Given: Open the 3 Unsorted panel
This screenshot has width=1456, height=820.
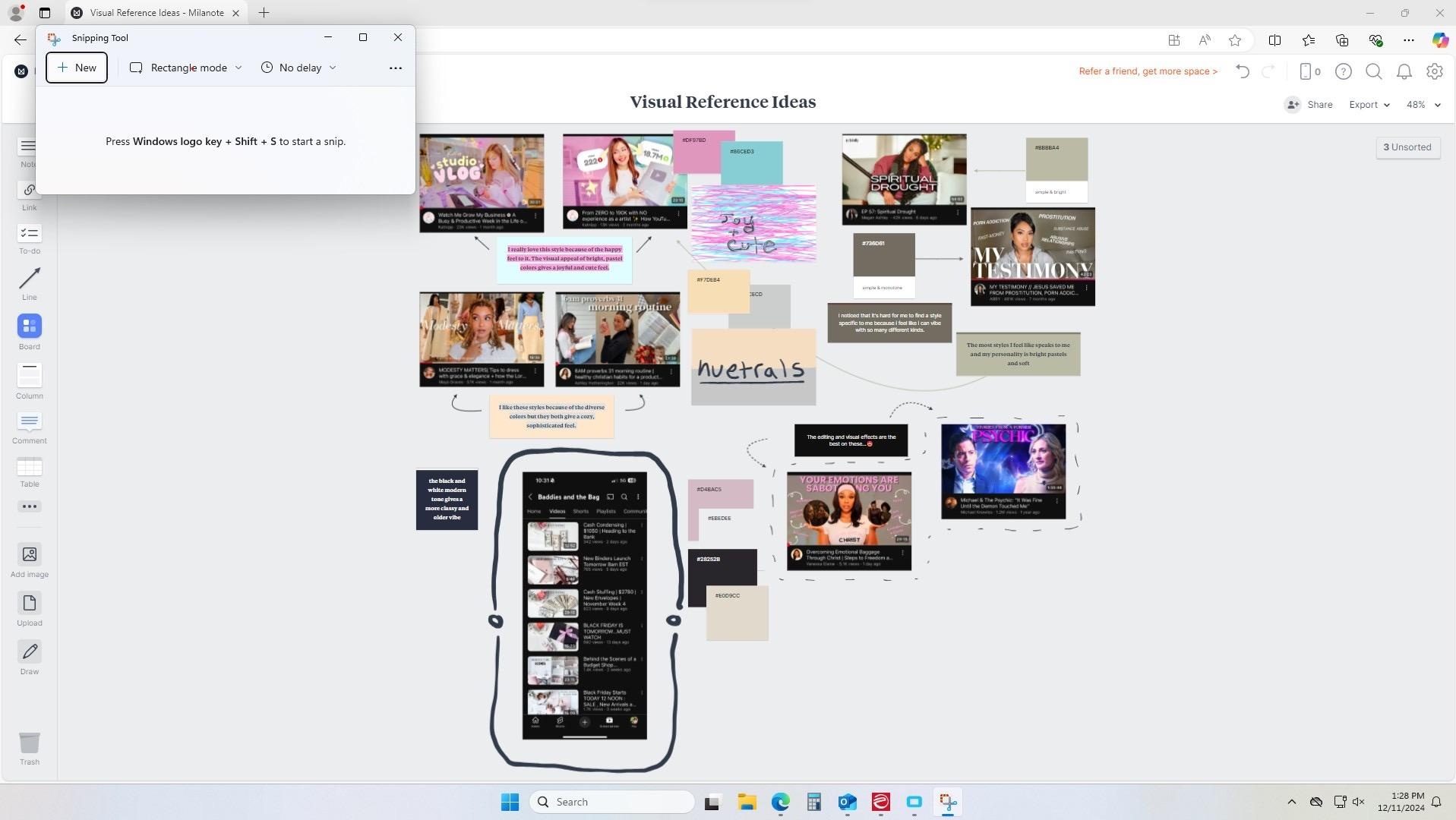Looking at the screenshot, I should [1407, 147].
